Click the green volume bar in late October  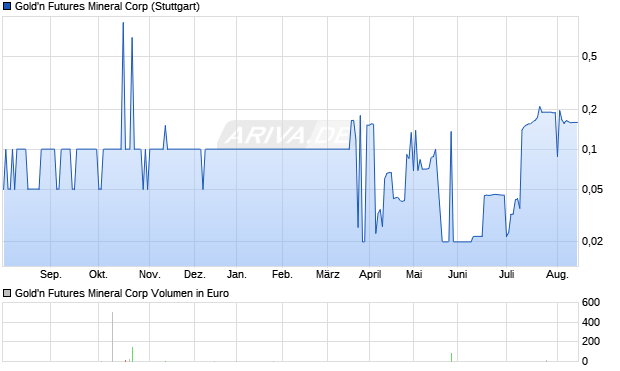(x=132, y=354)
